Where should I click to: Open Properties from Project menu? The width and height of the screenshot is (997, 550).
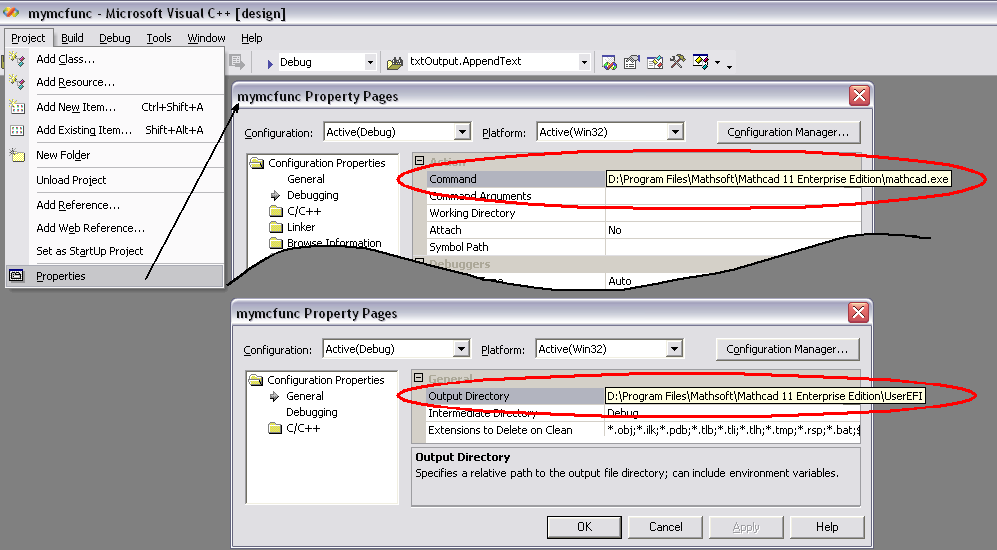tap(115, 276)
